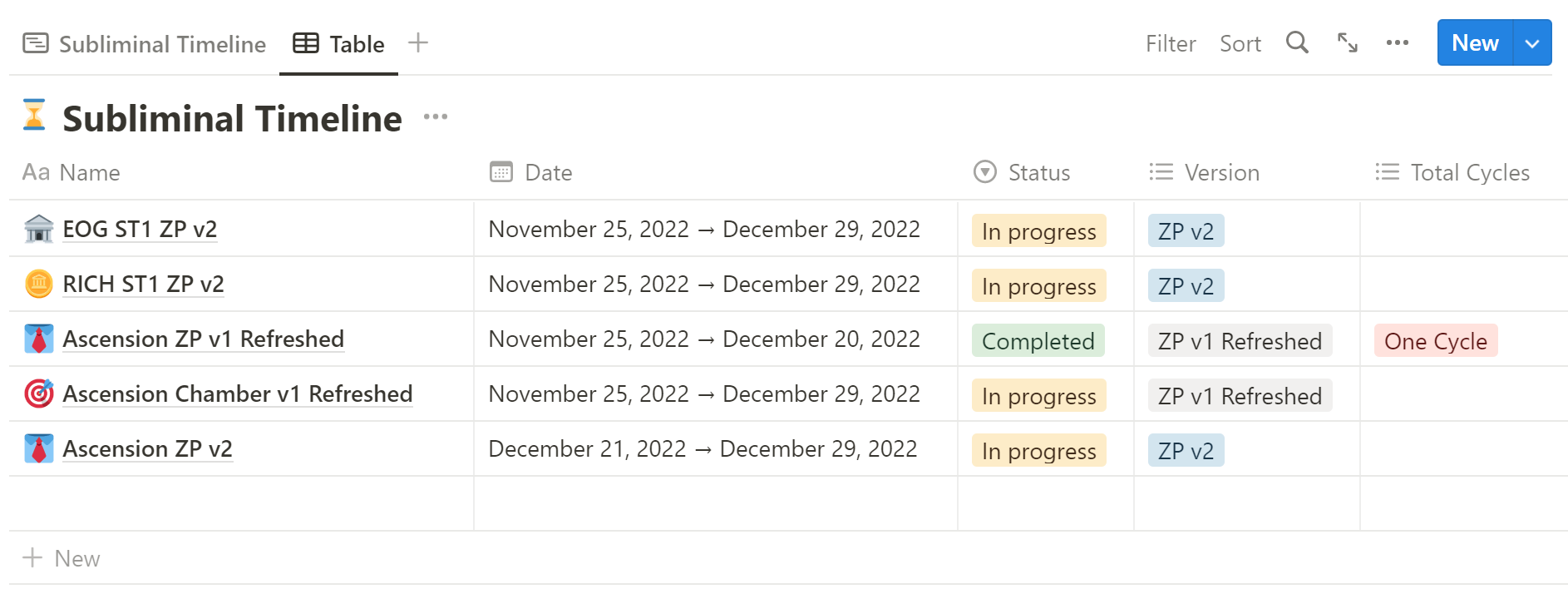The image size is (1568, 589).
Task: Click the bank icon of EOG ST1 row
Action: [39, 228]
